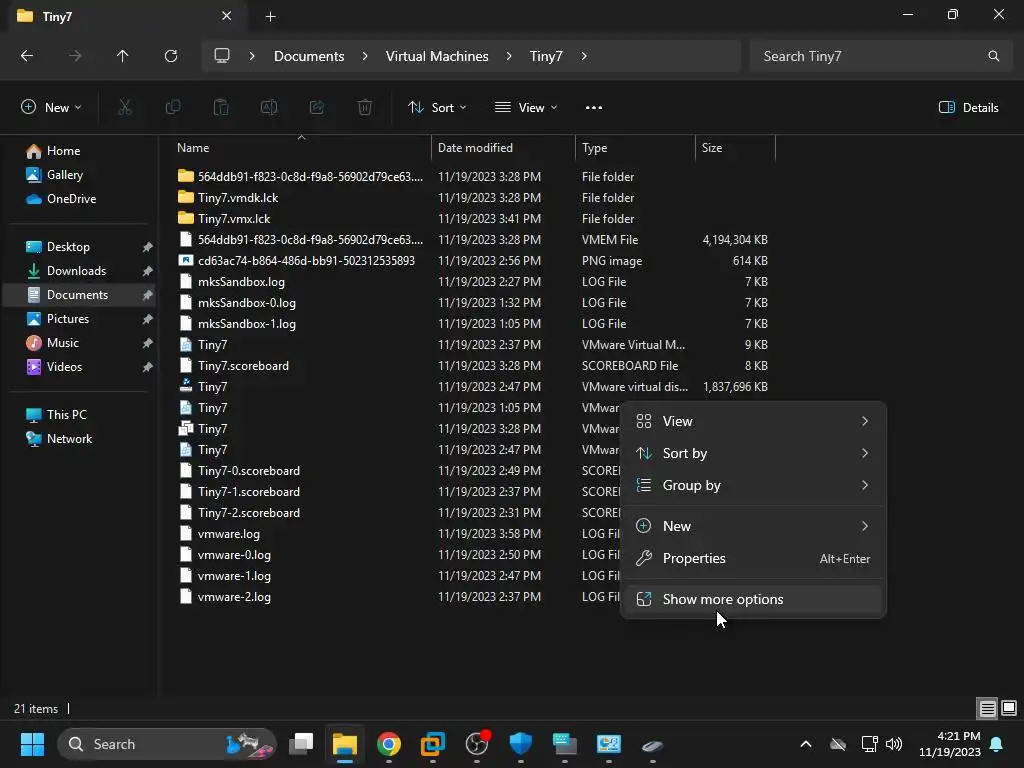Click the This PC monitor icon in address bar

(x=222, y=56)
